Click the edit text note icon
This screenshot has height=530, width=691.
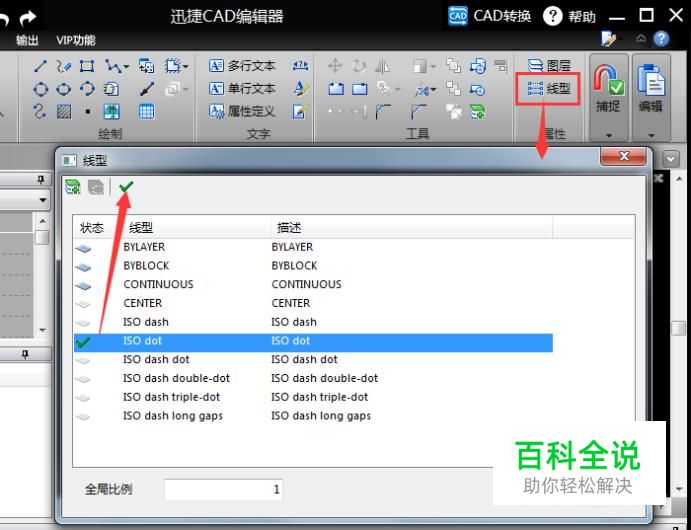(301, 111)
